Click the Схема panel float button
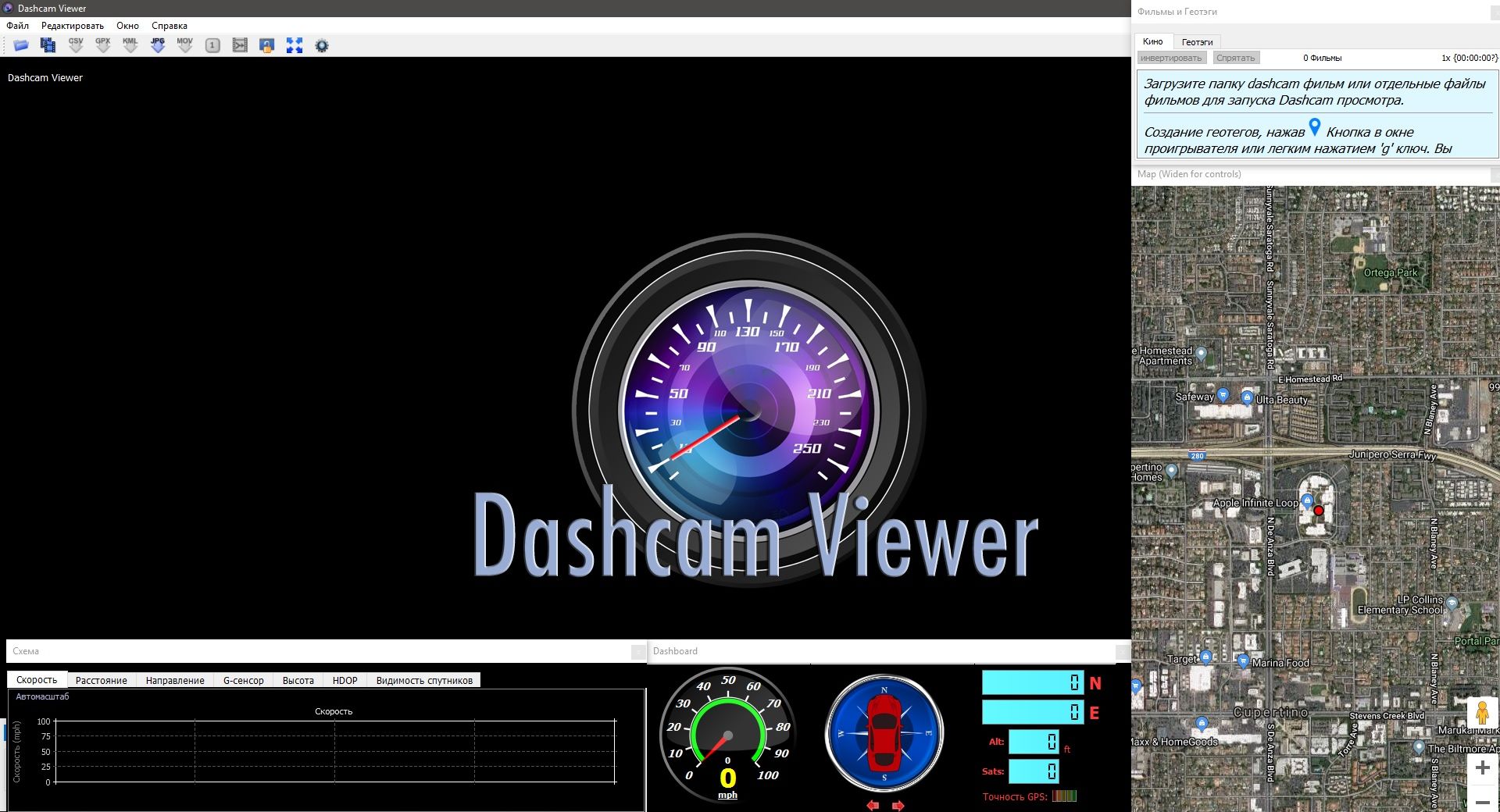The image size is (1500, 812). coord(638,651)
